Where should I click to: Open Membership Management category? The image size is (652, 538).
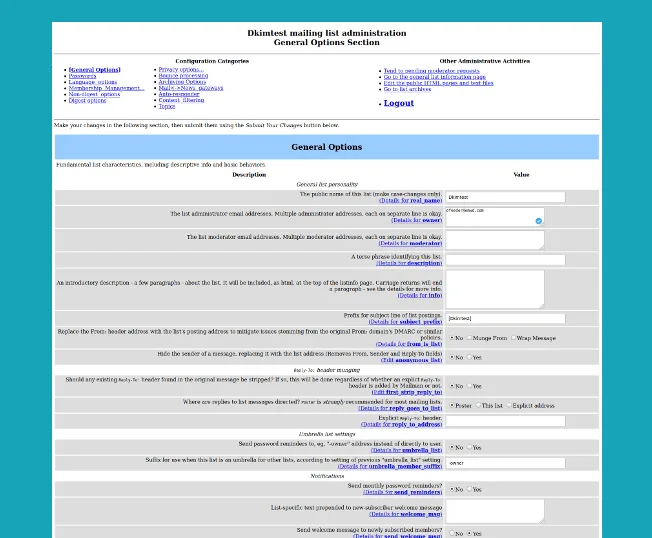(106, 88)
